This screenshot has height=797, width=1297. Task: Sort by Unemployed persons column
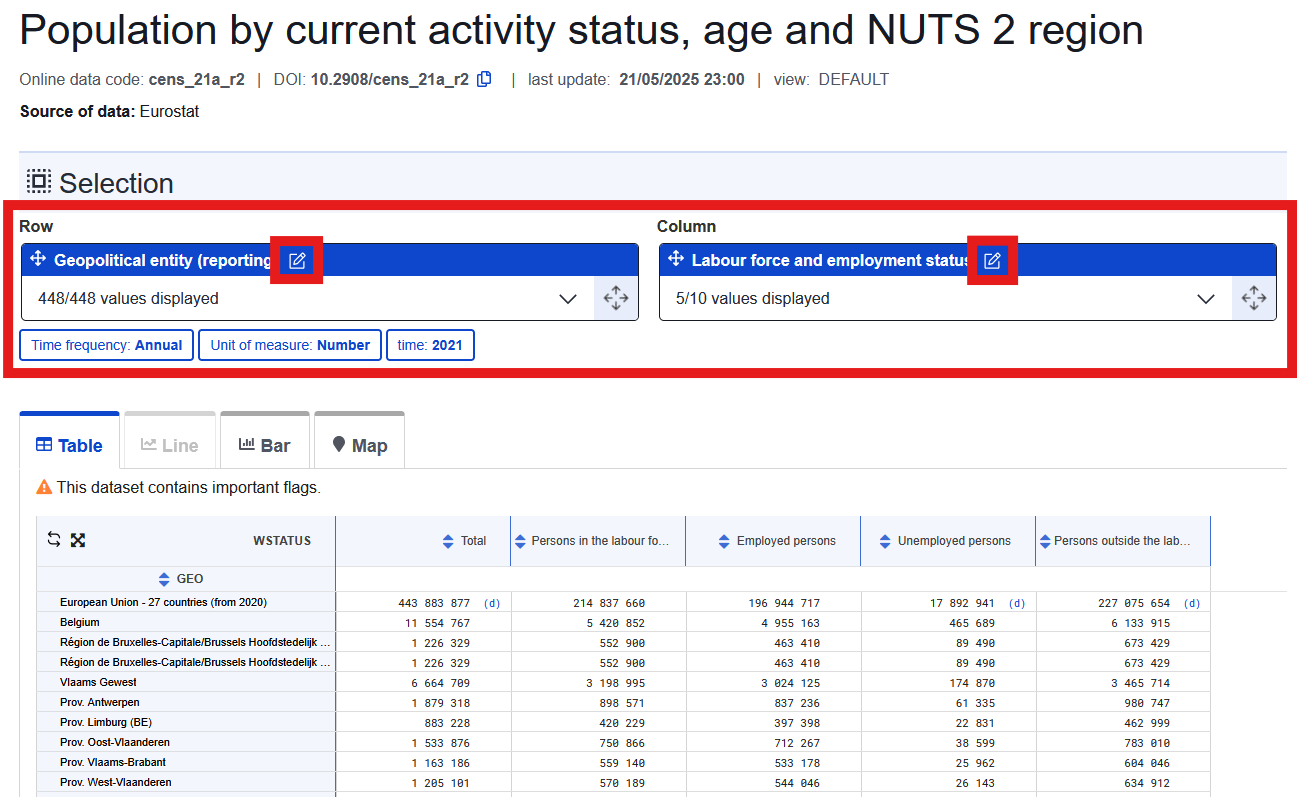pyautogui.click(x=885, y=541)
